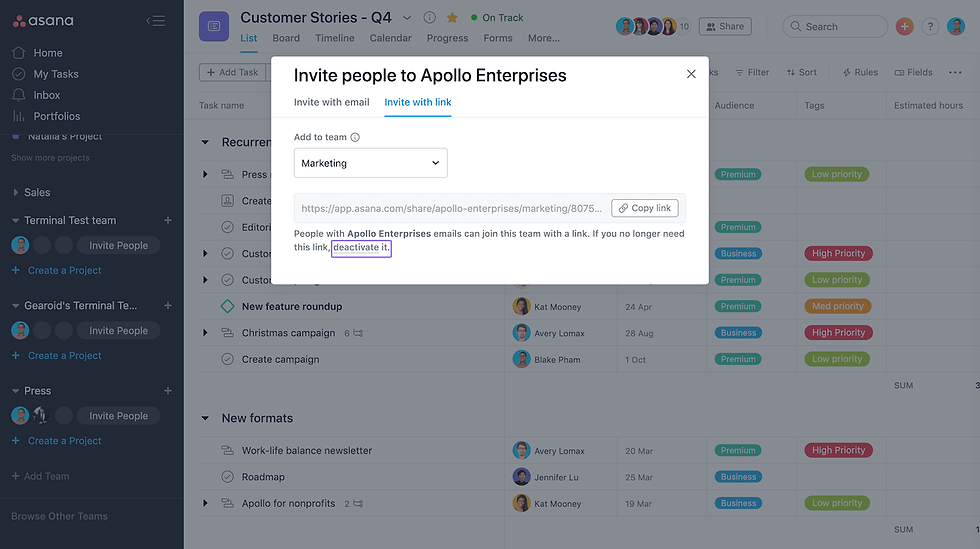This screenshot has width=980, height=549.
Task: Open Home in the sidebar
Action: coord(38,53)
